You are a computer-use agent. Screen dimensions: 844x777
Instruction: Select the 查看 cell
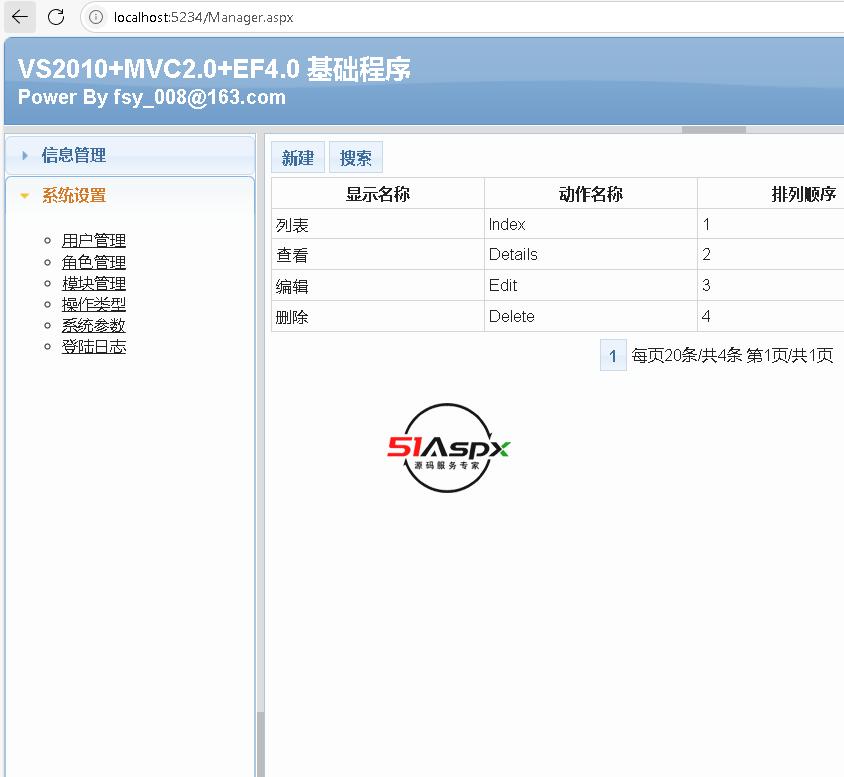tap(378, 255)
